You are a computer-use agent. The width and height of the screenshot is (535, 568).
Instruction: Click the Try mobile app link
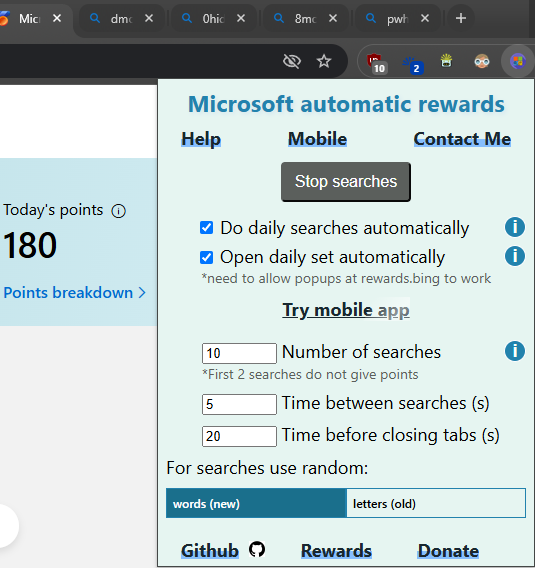(346, 310)
